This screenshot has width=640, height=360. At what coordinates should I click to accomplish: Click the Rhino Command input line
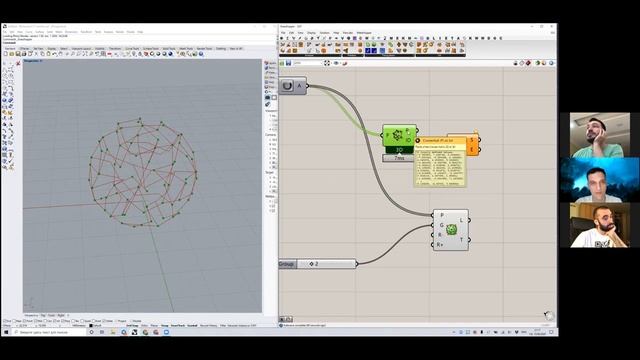pos(139,42)
